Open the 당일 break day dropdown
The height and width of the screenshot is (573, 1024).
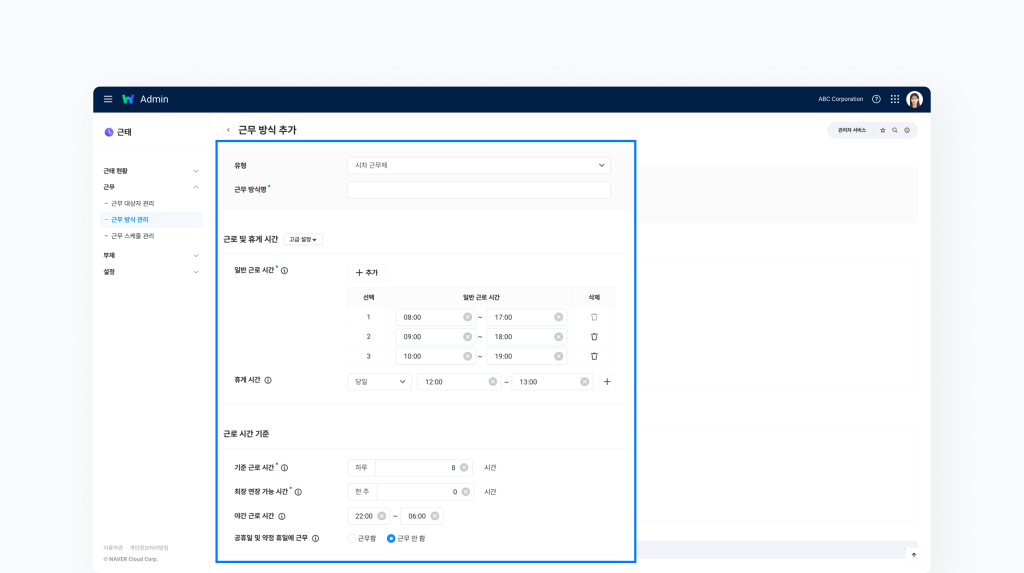click(378, 382)
